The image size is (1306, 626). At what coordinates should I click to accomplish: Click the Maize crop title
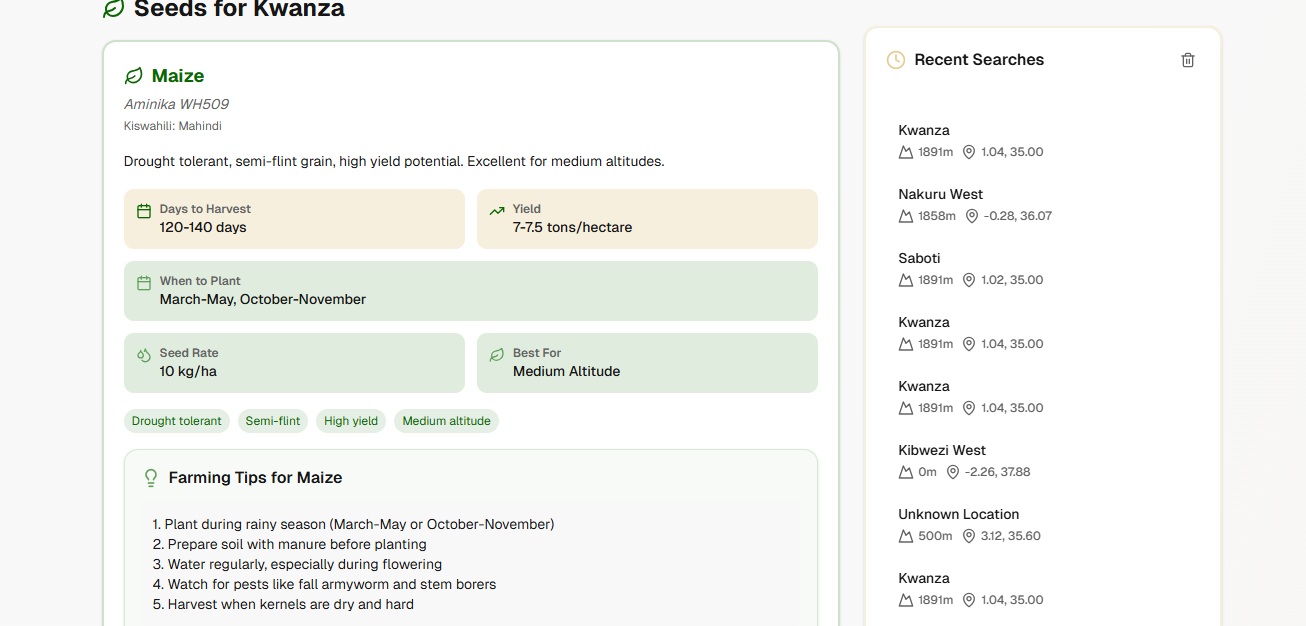[x=178, y=76]
